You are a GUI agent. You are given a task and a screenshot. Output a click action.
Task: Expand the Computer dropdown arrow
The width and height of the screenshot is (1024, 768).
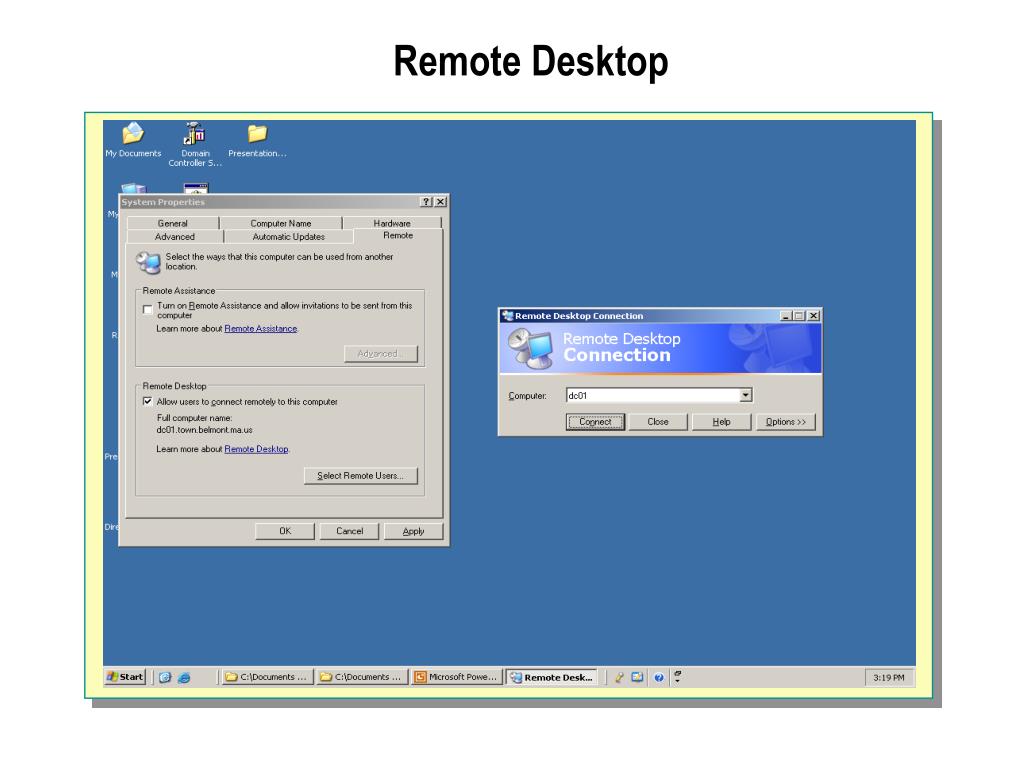(x=745, y=396)
